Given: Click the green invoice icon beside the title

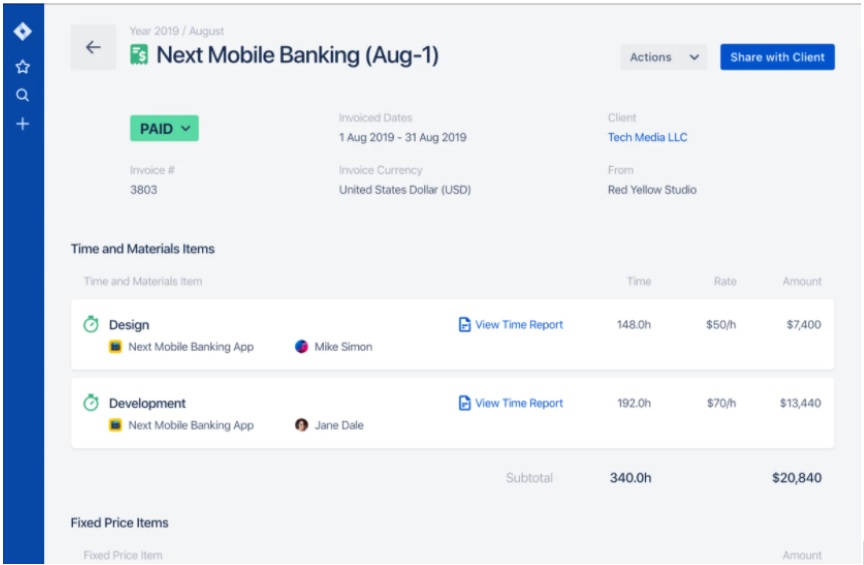Looking at the screenshot, I should pos(139,55).
